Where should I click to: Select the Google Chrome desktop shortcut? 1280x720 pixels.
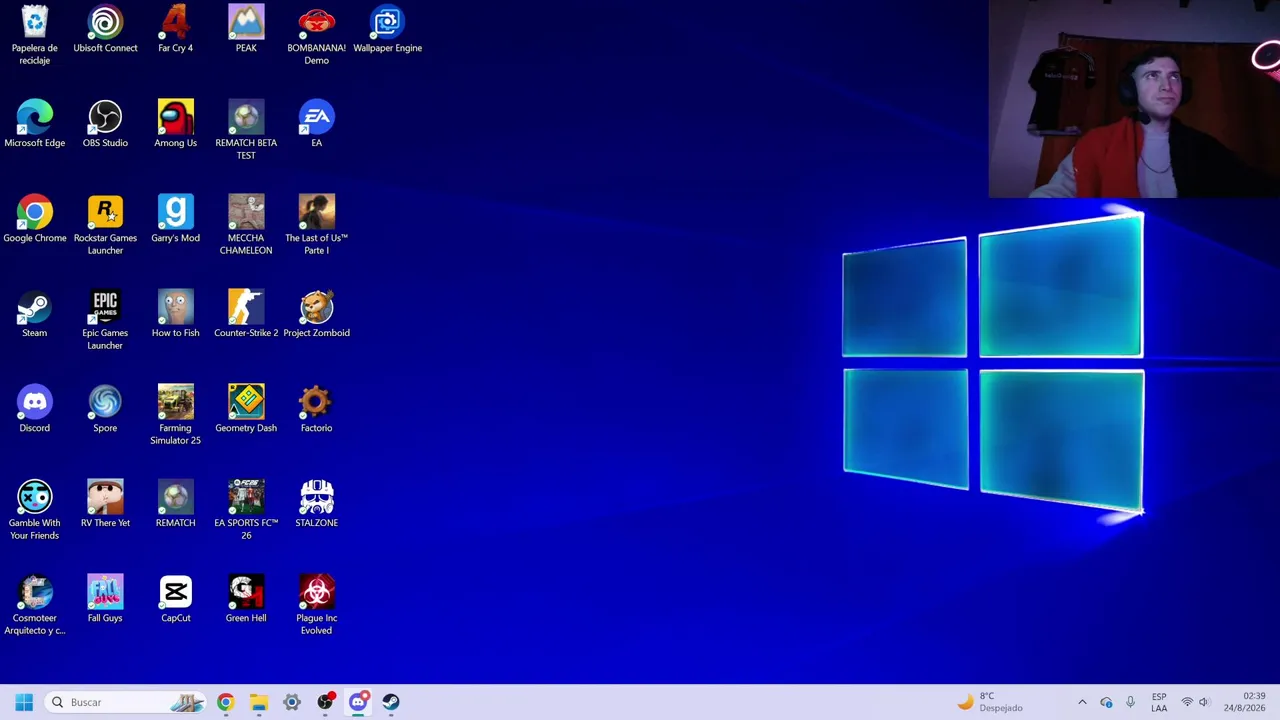pyautogui.click(x=34, y=220)
